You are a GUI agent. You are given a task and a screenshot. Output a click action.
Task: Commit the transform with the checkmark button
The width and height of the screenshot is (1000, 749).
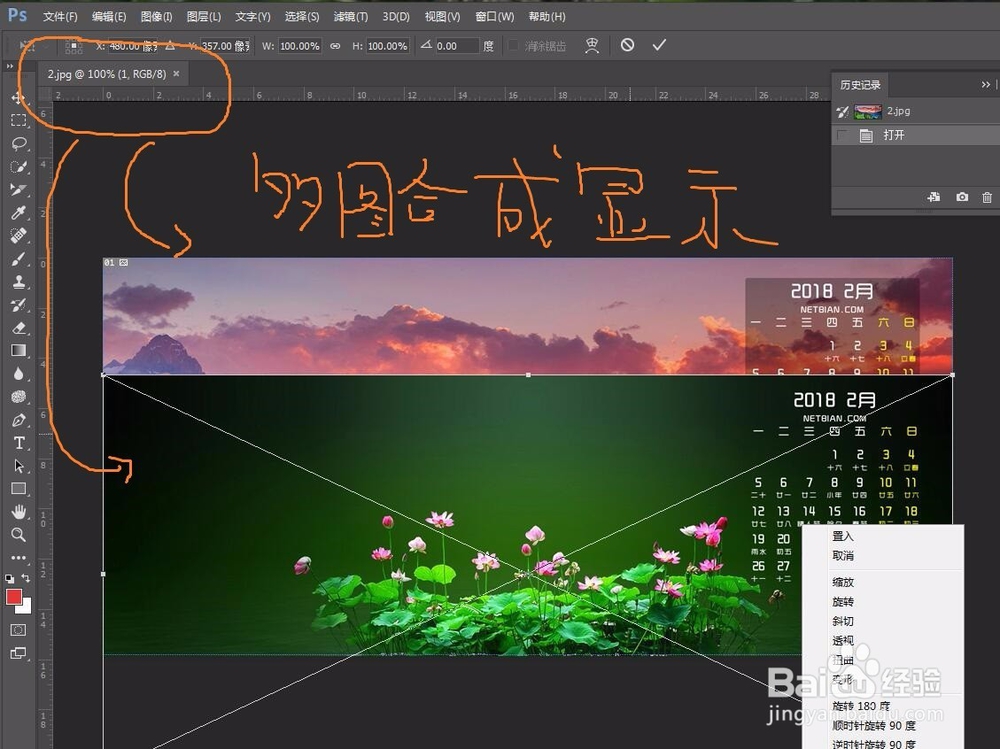pyautogui.click(x=658, y=45)
